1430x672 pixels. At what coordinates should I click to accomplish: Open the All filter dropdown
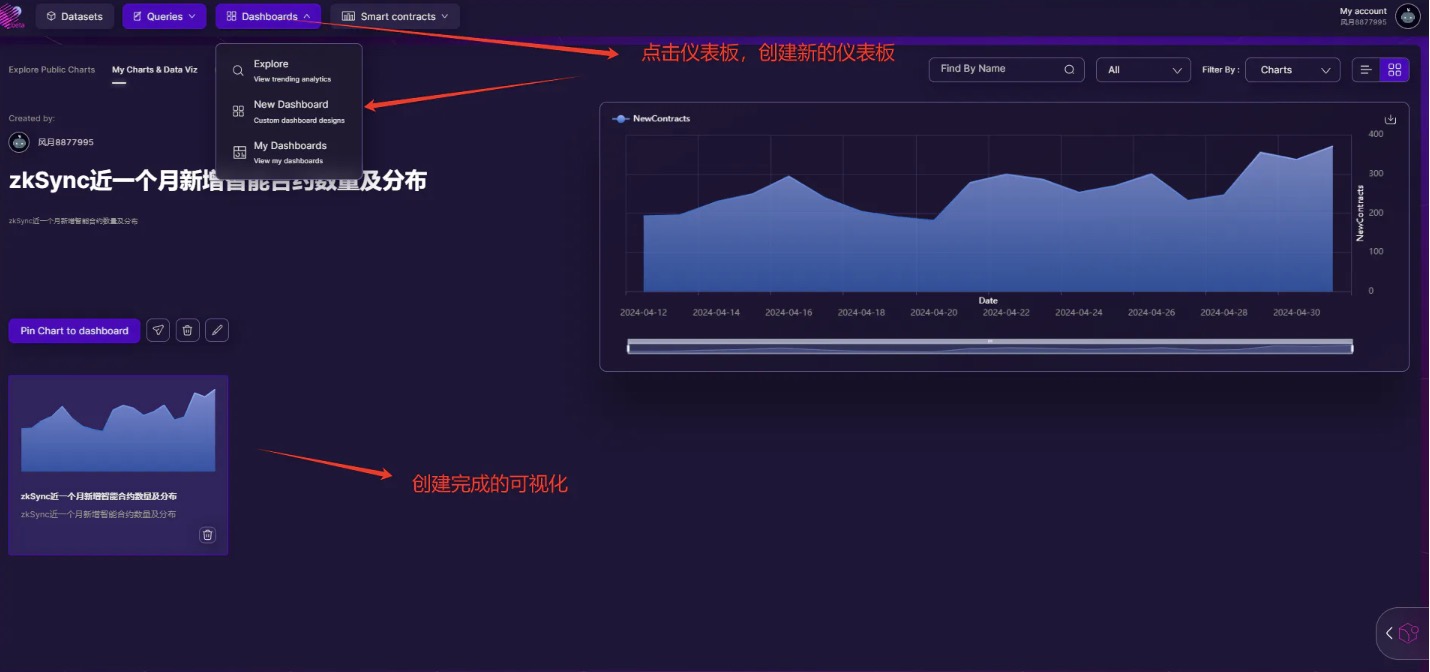[x=1143, y=70]
